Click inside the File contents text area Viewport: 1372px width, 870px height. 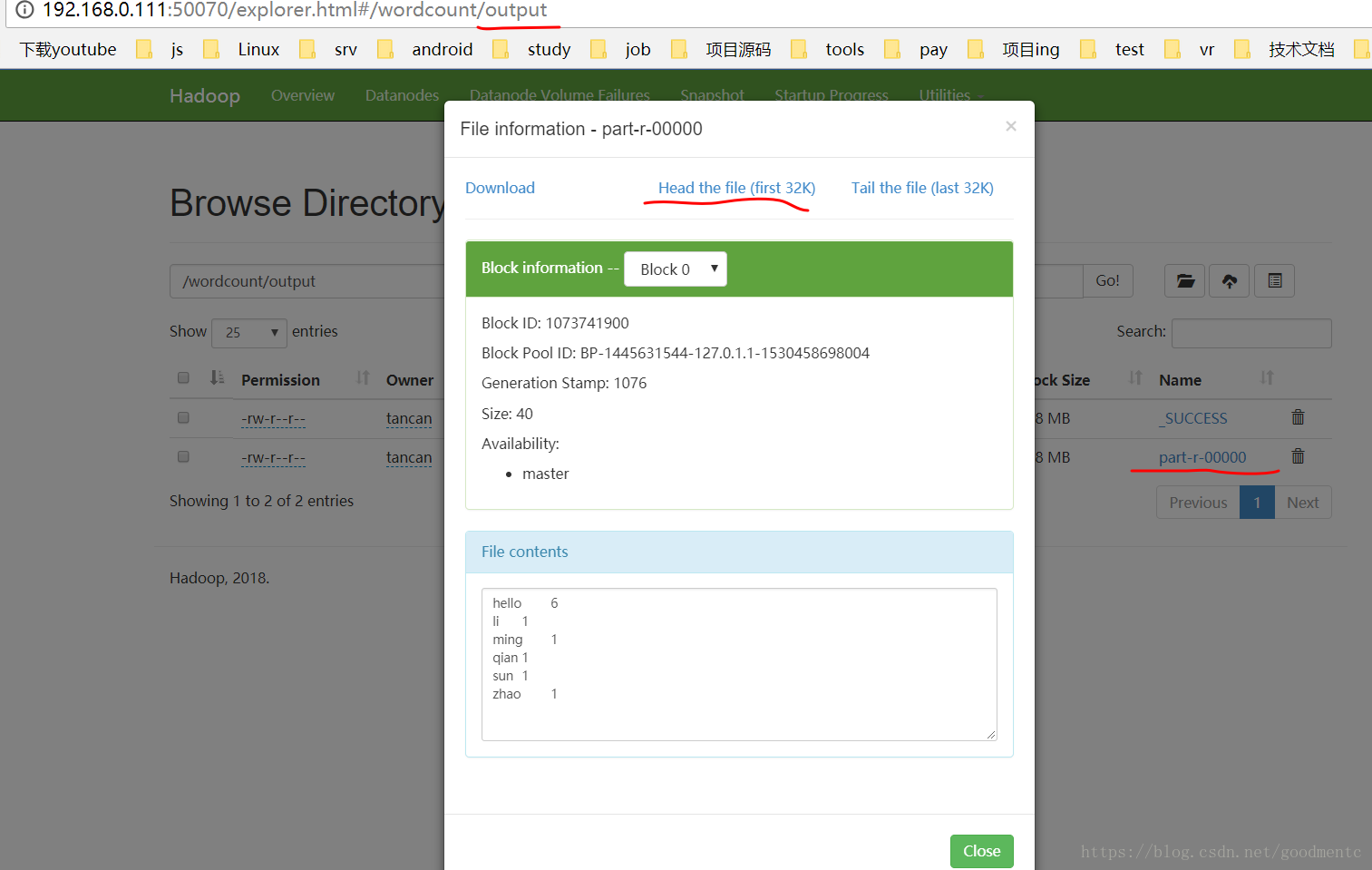pyautogui.click(x=739, y=664)
